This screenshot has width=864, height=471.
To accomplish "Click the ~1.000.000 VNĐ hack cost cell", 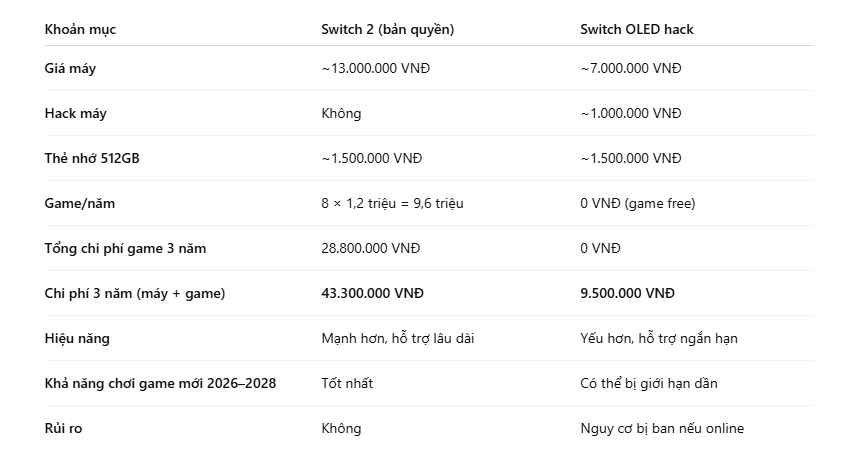I will 631,113.
